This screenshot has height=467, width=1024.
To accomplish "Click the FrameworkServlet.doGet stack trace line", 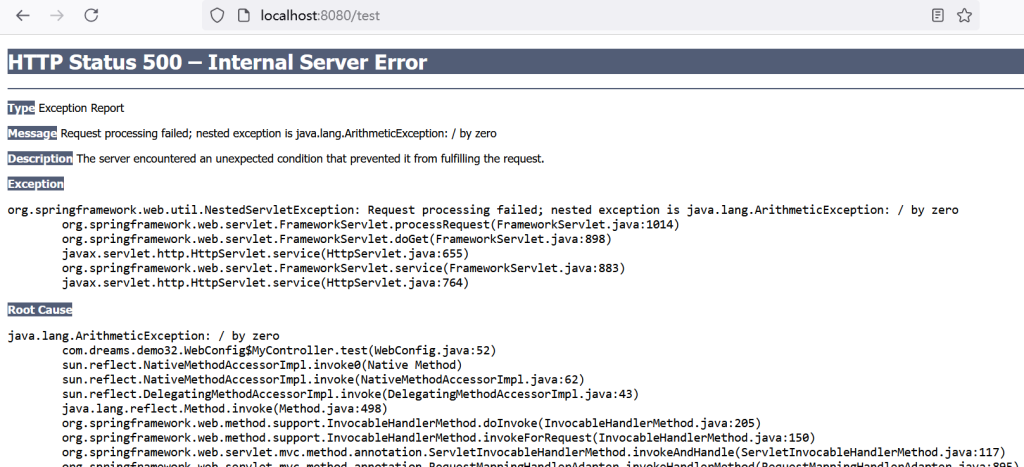I will pos(336,239).
